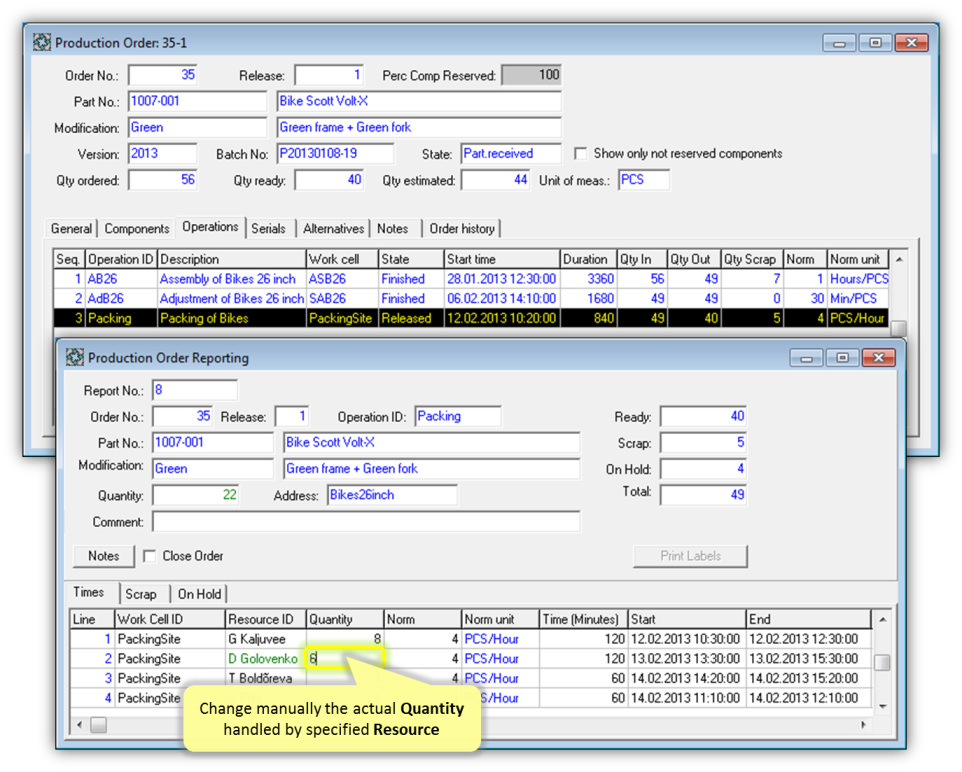Click the Time (Minutes) column header
This screenshot has width=962, height=772.
[x=583, y=619]
